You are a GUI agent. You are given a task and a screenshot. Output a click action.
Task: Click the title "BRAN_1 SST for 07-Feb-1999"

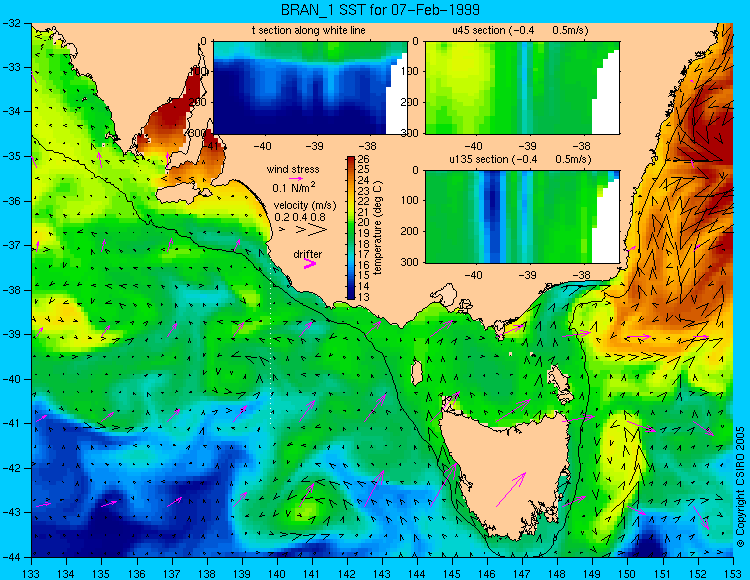click(x=380, y=10)
